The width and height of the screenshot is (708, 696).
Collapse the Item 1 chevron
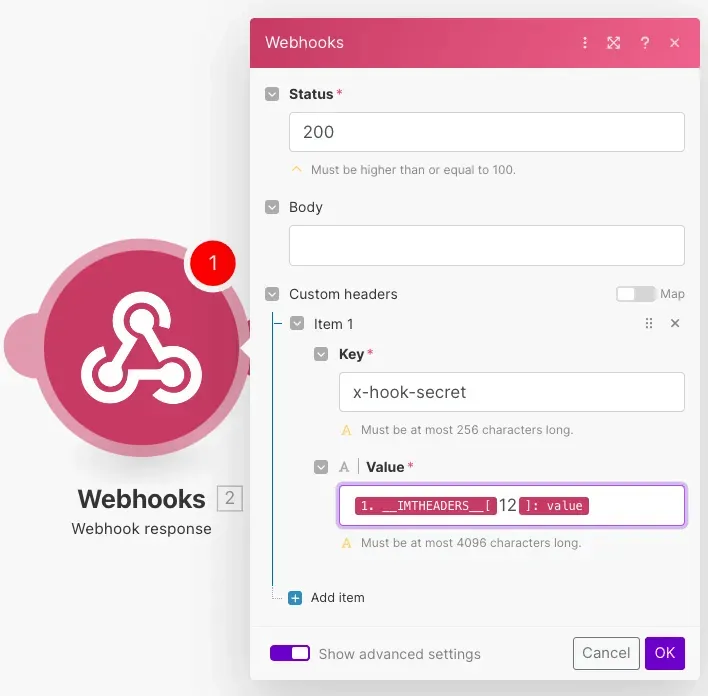297,323
